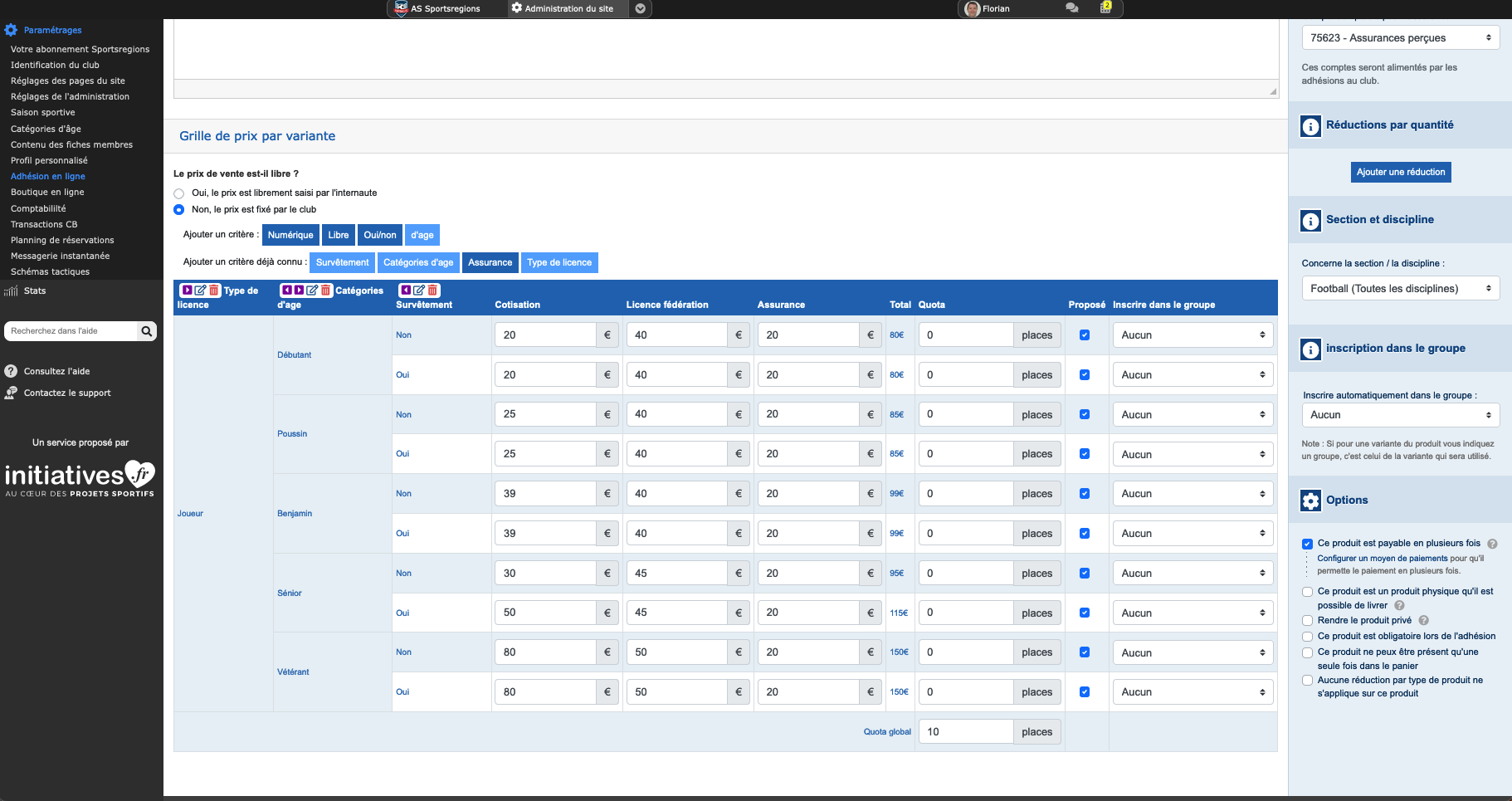The width and height of the screenshot is (1512, 801).
Task: Open the chat messages icon
Action: (x=1071, y=8)
